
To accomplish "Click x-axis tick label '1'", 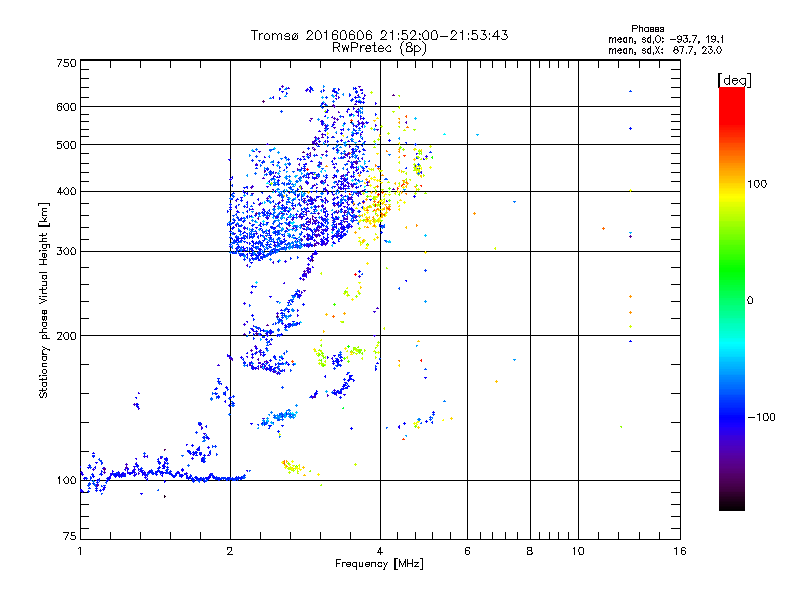I will tap(80, 551).
